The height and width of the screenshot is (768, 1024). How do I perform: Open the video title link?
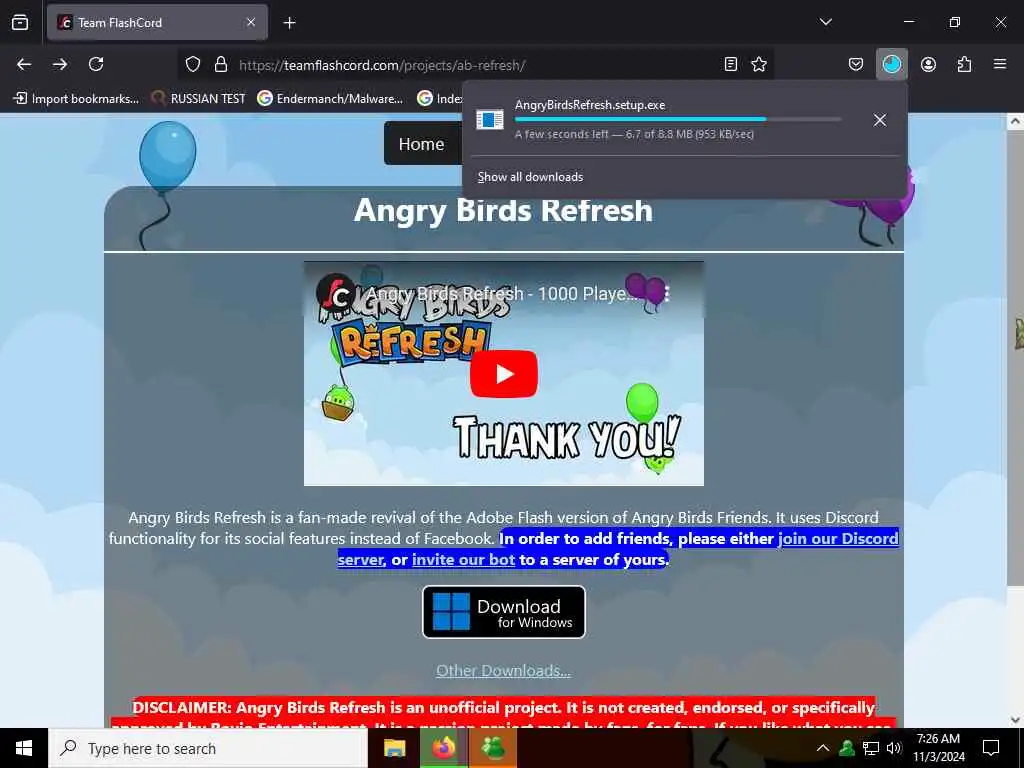point(501,294)
